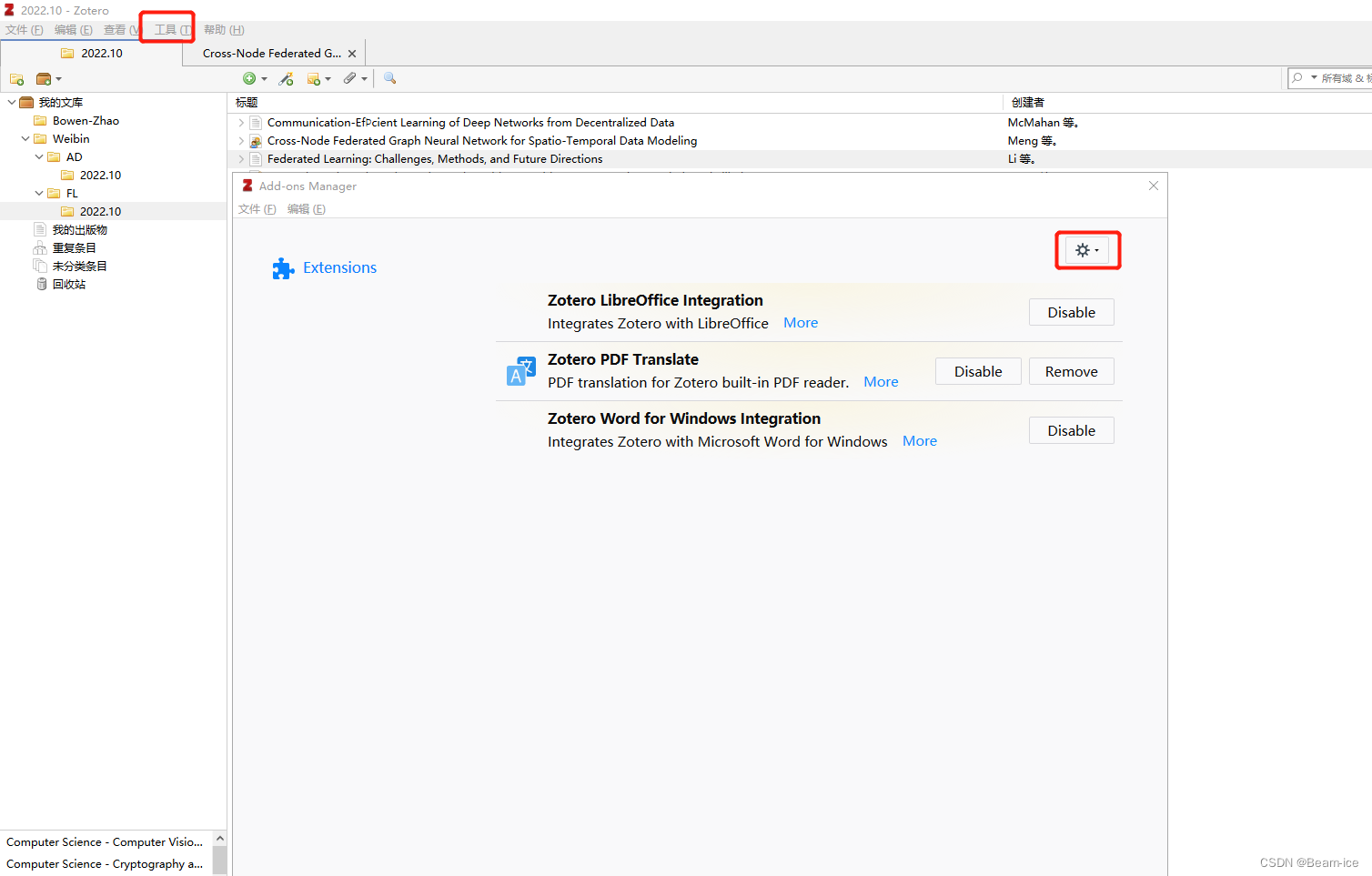
Task: Switch to the 2022.10 library tab
Action: coord(91,54)
